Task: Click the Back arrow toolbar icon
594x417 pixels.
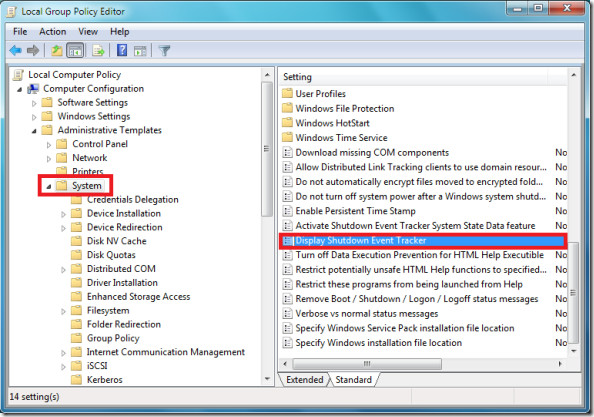Action: pyautogui.click(x=16, y=50)
